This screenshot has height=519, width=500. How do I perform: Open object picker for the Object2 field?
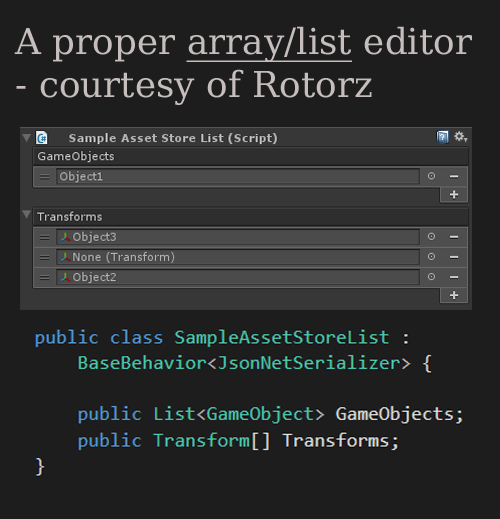431,277
